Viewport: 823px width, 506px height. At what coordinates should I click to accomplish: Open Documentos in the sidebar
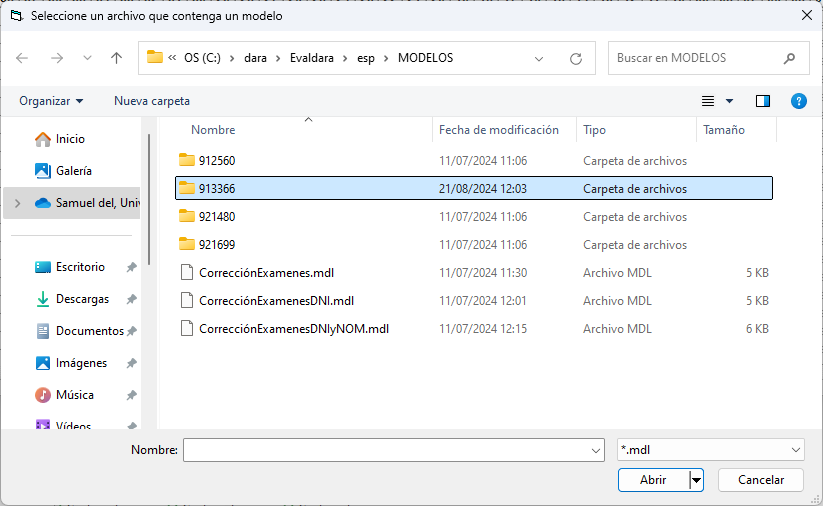click(x=79, y=331)
